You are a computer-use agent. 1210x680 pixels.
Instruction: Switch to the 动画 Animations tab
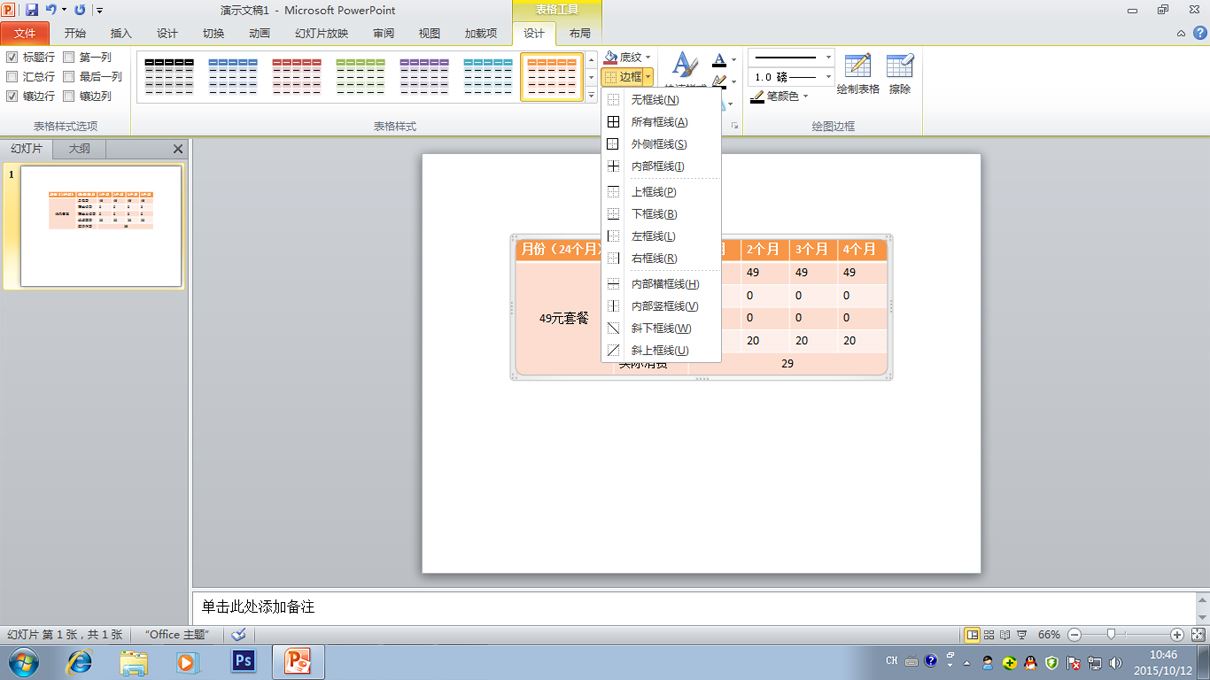pos(259,33)
